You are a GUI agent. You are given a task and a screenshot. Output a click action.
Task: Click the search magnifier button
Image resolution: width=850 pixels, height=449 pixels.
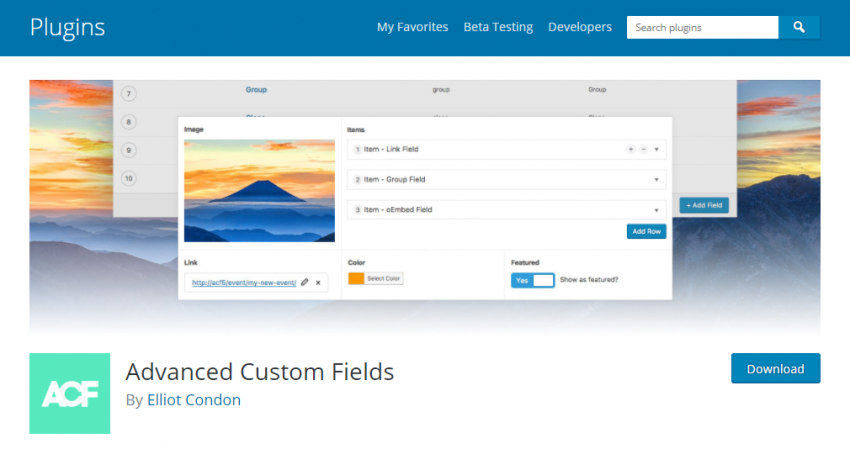(799, 28)
